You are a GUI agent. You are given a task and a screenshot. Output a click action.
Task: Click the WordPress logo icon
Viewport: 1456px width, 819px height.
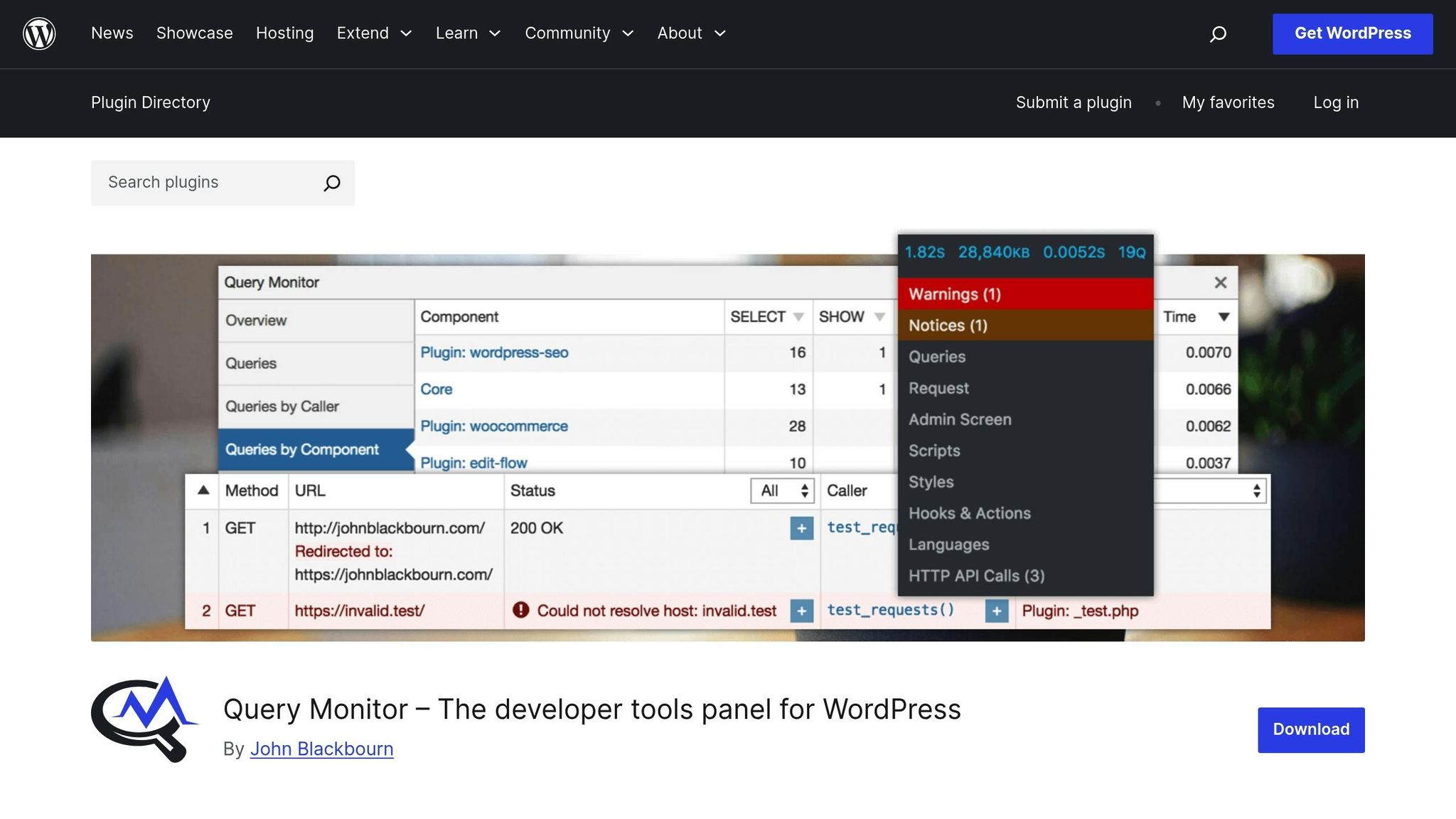click(39, 33)
